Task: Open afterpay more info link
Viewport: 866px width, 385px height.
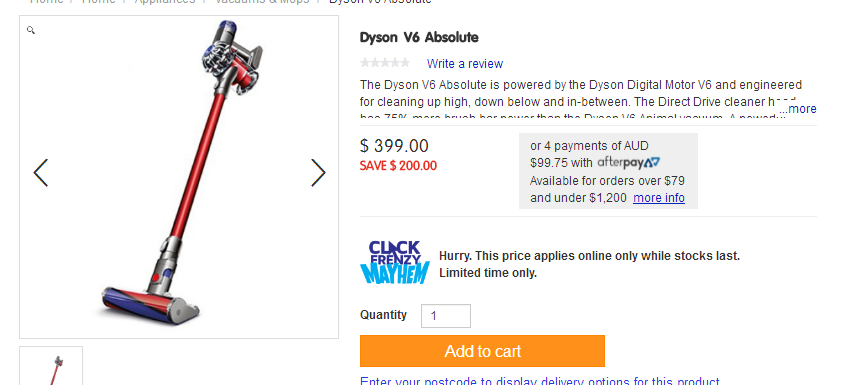Action: coord(659,198)
